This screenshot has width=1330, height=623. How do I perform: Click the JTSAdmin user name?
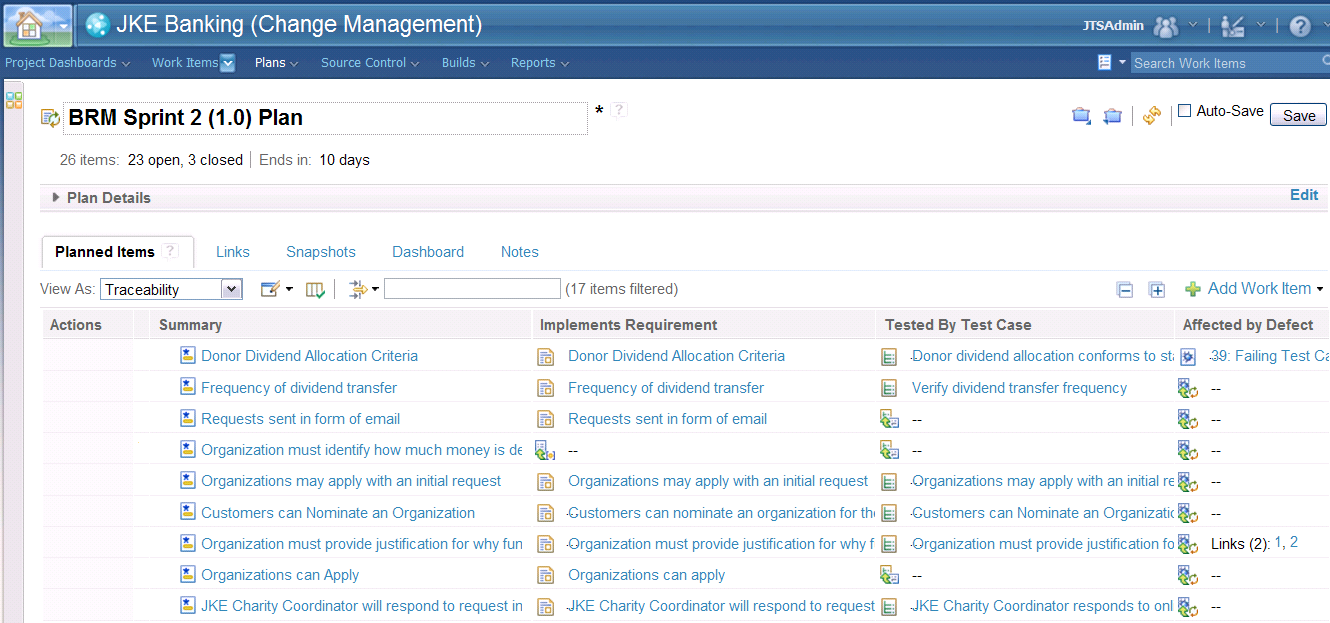pyautogui.click(x=1113, y=26)
